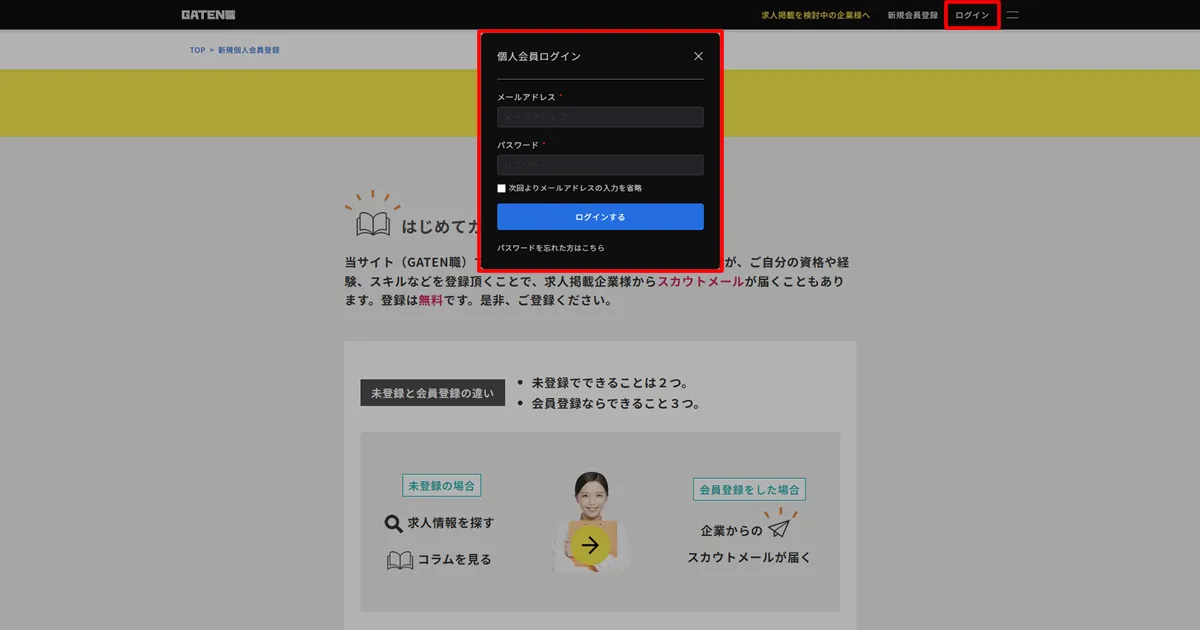1200x630 pixels.
Task: Open the hamburger menu in top bar
Action: 1012,14
